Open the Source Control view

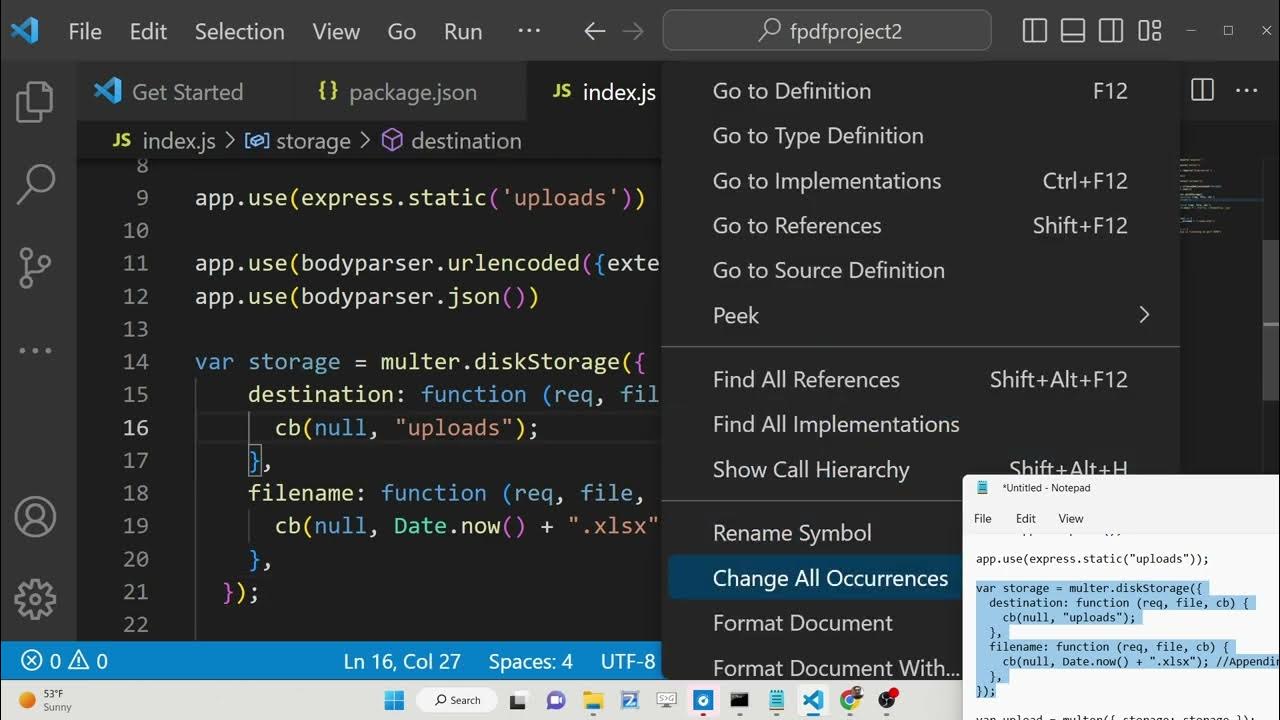35,267
